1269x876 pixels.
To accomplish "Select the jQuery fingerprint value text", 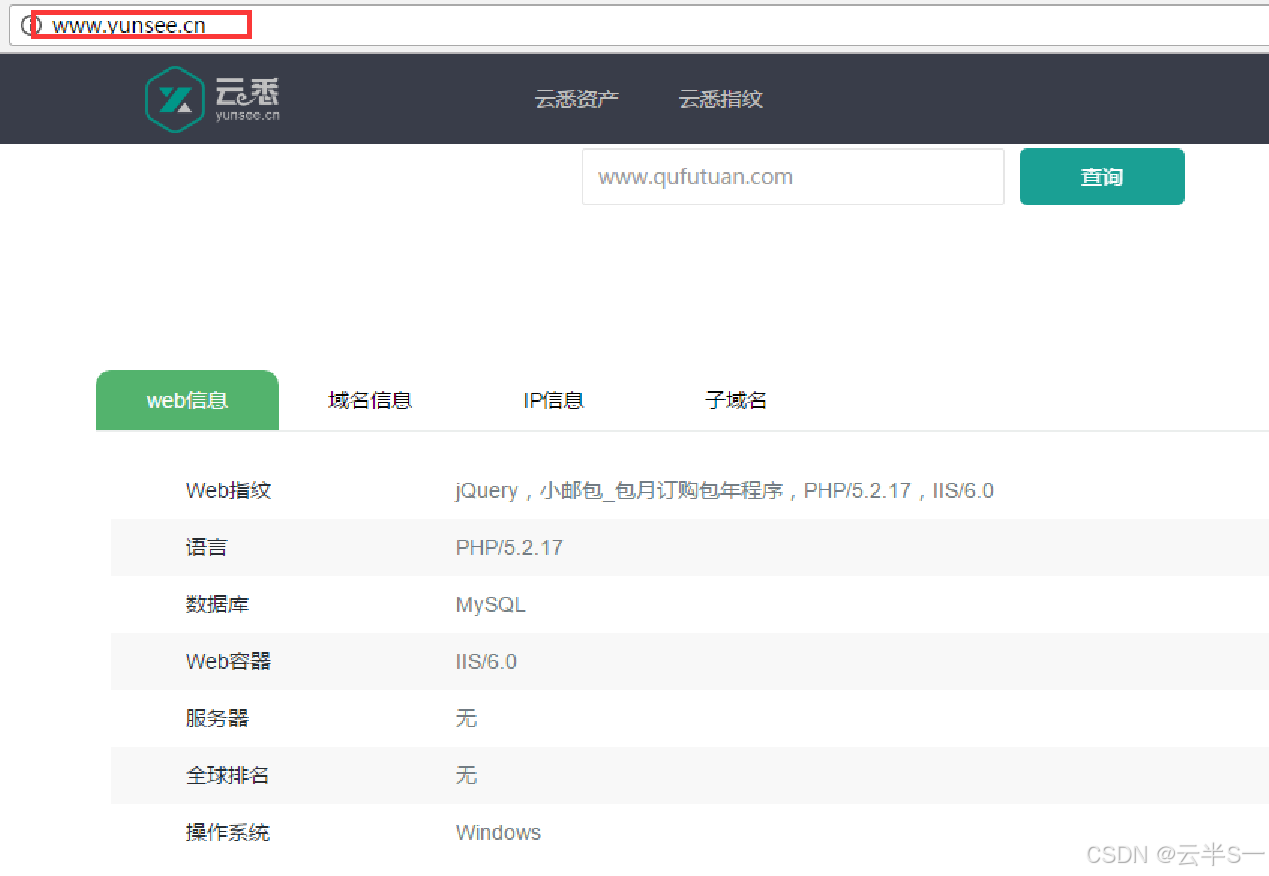I will pos(724,491).
